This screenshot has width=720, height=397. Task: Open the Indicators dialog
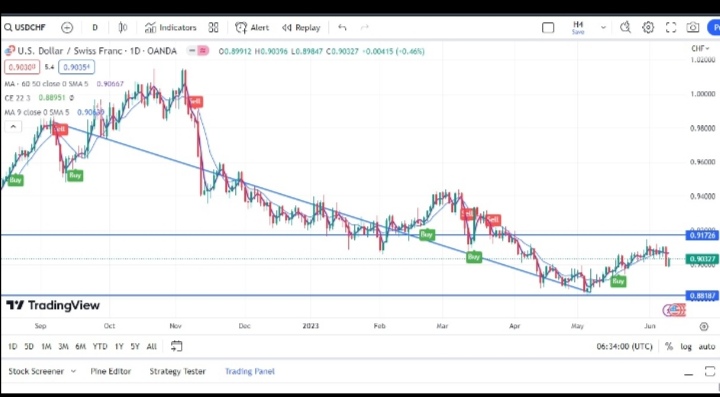tap(170, 28)
